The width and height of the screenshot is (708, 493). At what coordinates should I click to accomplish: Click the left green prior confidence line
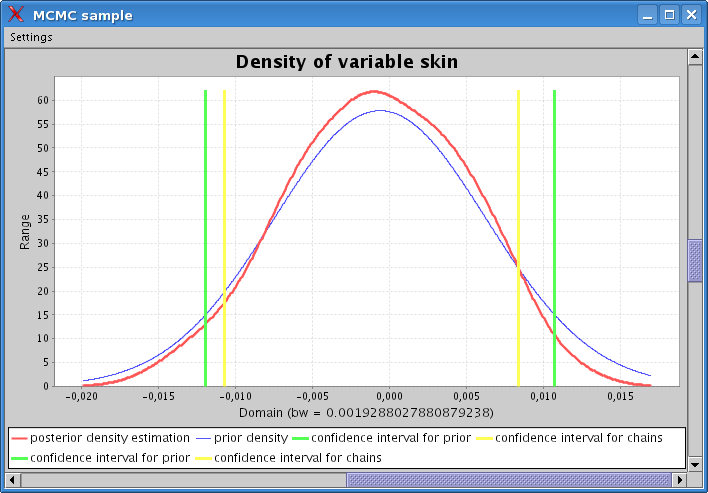click(205, 238)
